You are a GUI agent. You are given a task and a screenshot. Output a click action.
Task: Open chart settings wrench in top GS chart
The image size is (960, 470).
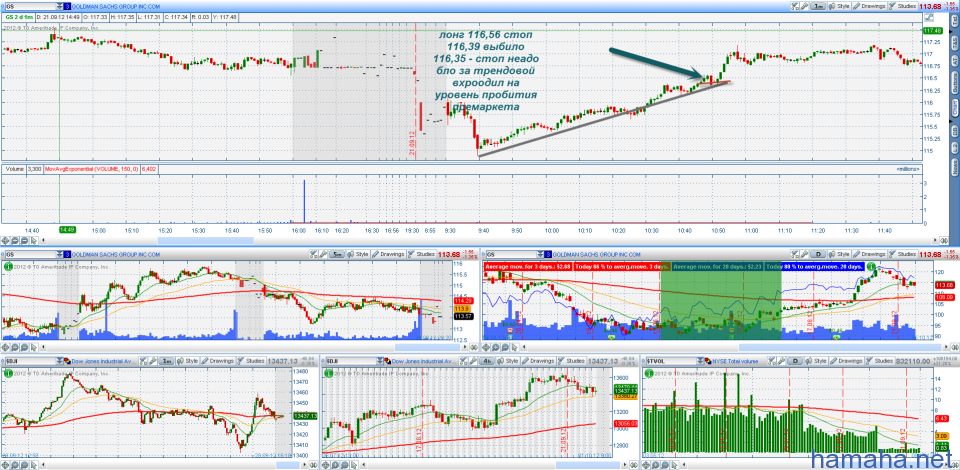click(804, 6)
